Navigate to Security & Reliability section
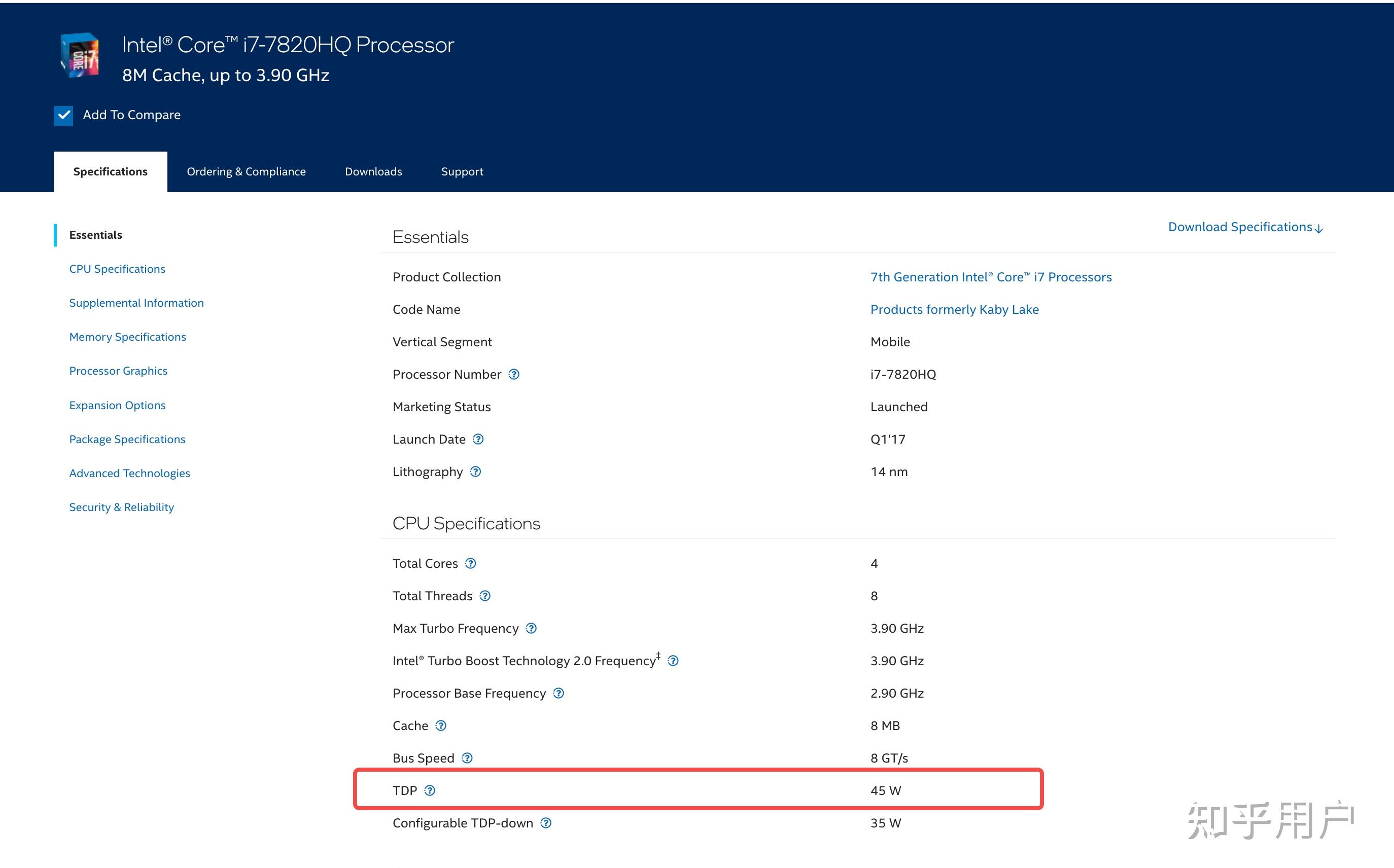1394x868 pixels. click(x=121, y=507)
